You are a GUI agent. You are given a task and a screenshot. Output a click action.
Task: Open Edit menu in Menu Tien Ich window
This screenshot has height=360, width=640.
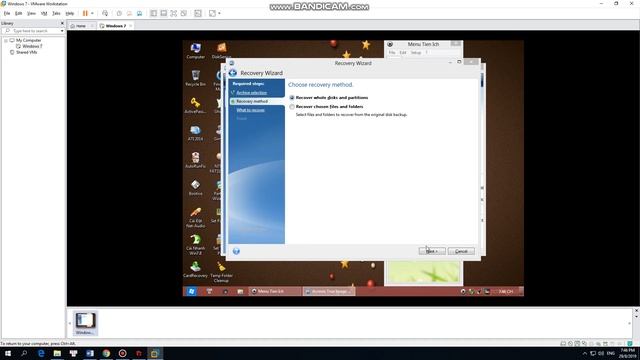(x=403, y=53)
